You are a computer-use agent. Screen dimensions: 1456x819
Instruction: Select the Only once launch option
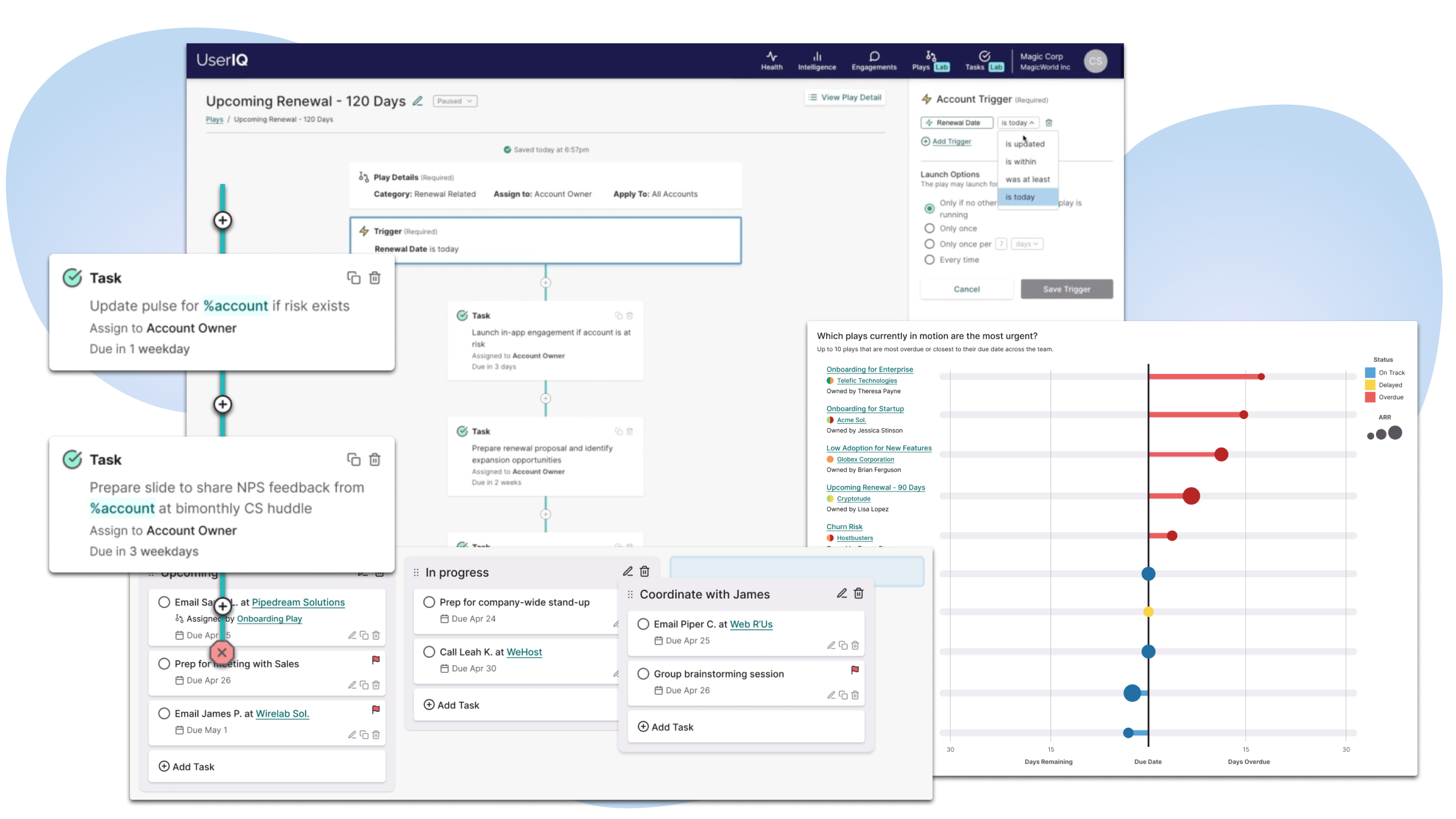click(930, 229)
